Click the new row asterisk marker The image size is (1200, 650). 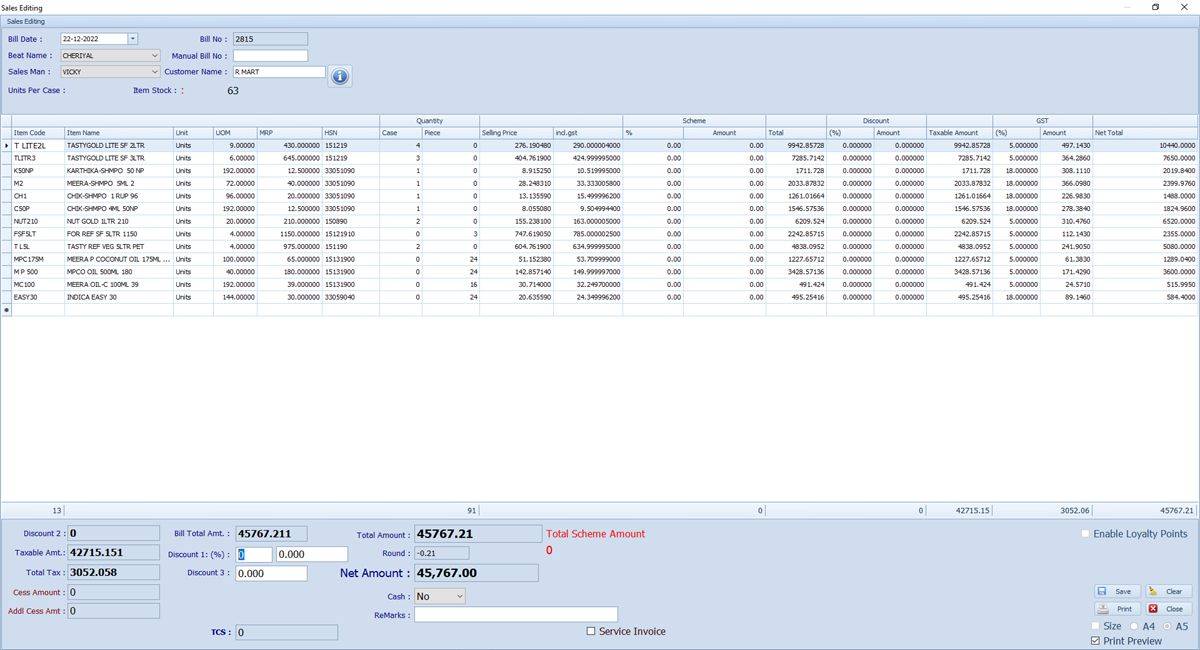click(x=6, y=310)
